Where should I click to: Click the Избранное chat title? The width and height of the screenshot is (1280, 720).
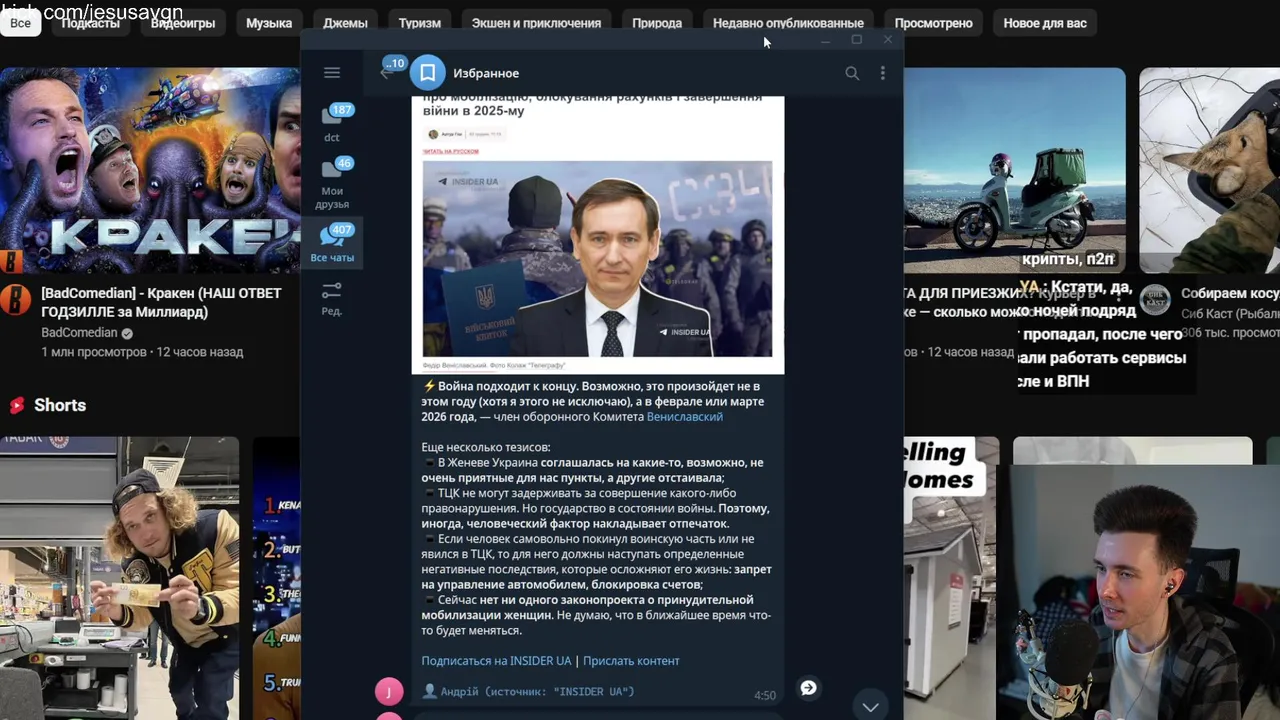click(x=486, y=73)
